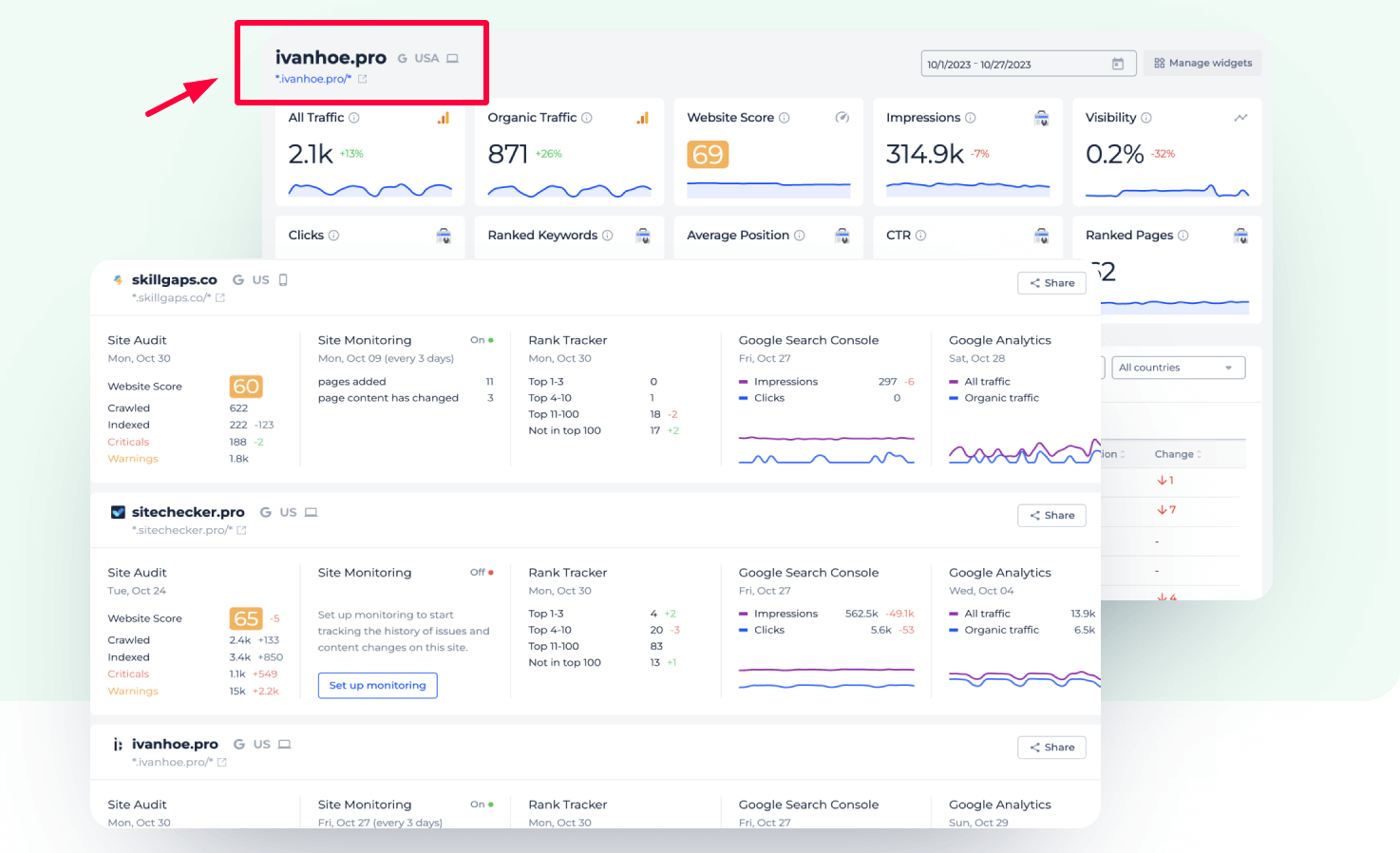The height and width of the screenshot is (853, 1400).
Task: Open the All countries dropdown
Action: (x=1179, y=368)
